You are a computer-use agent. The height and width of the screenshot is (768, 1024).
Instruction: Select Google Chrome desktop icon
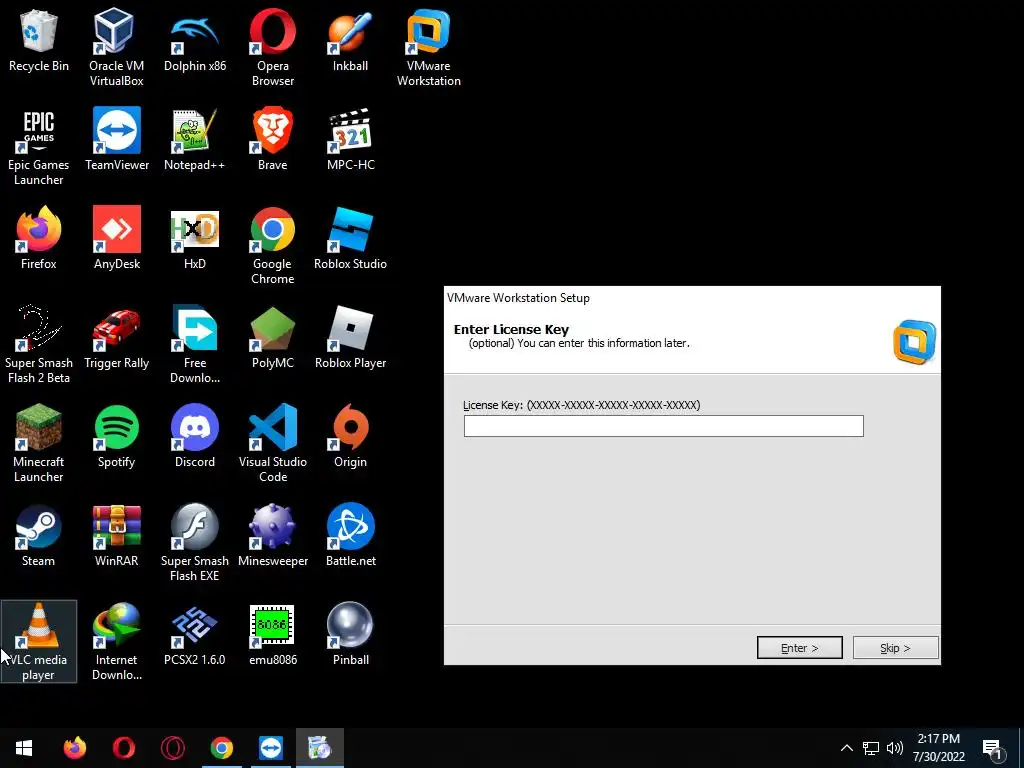click(272, 246)
